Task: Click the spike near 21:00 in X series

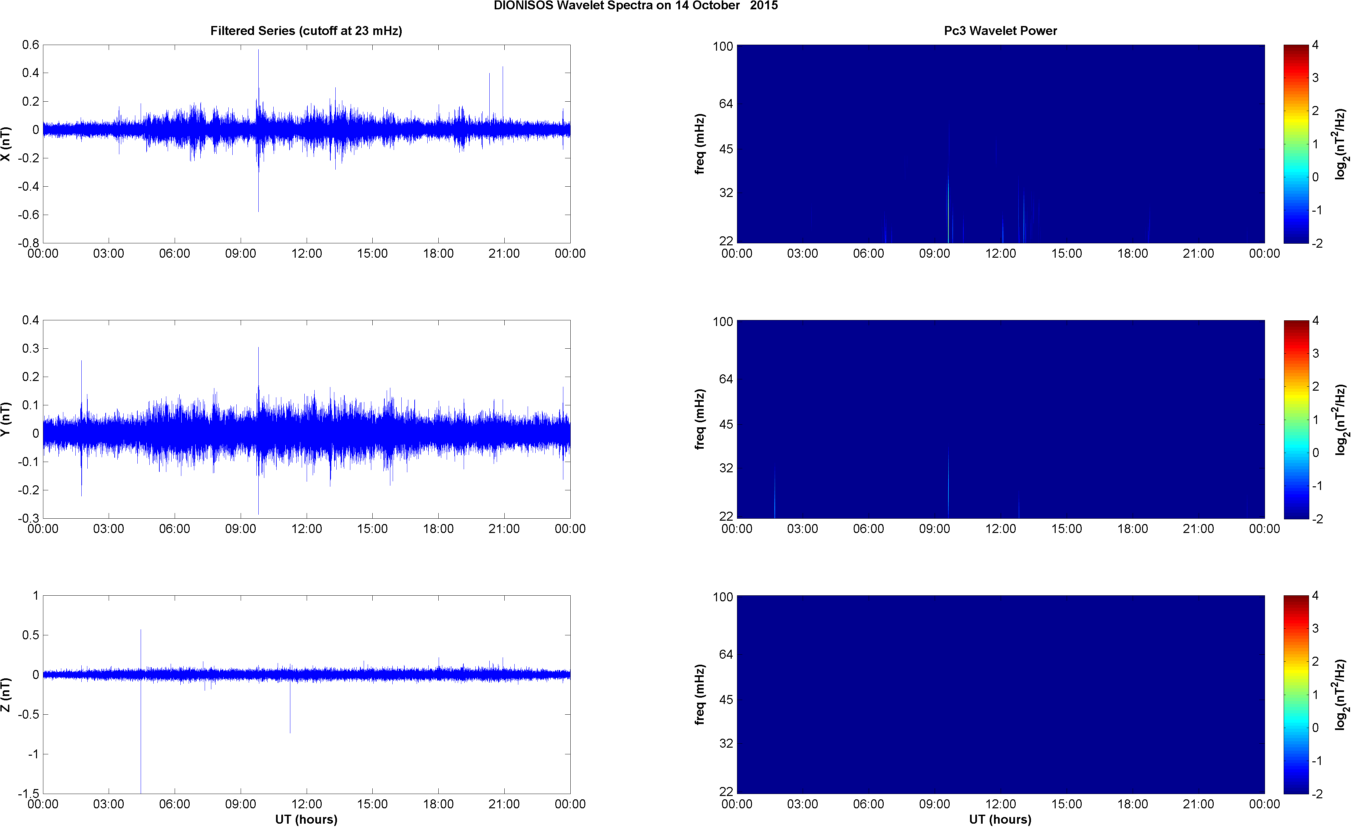Action: [x=503, y=95]
